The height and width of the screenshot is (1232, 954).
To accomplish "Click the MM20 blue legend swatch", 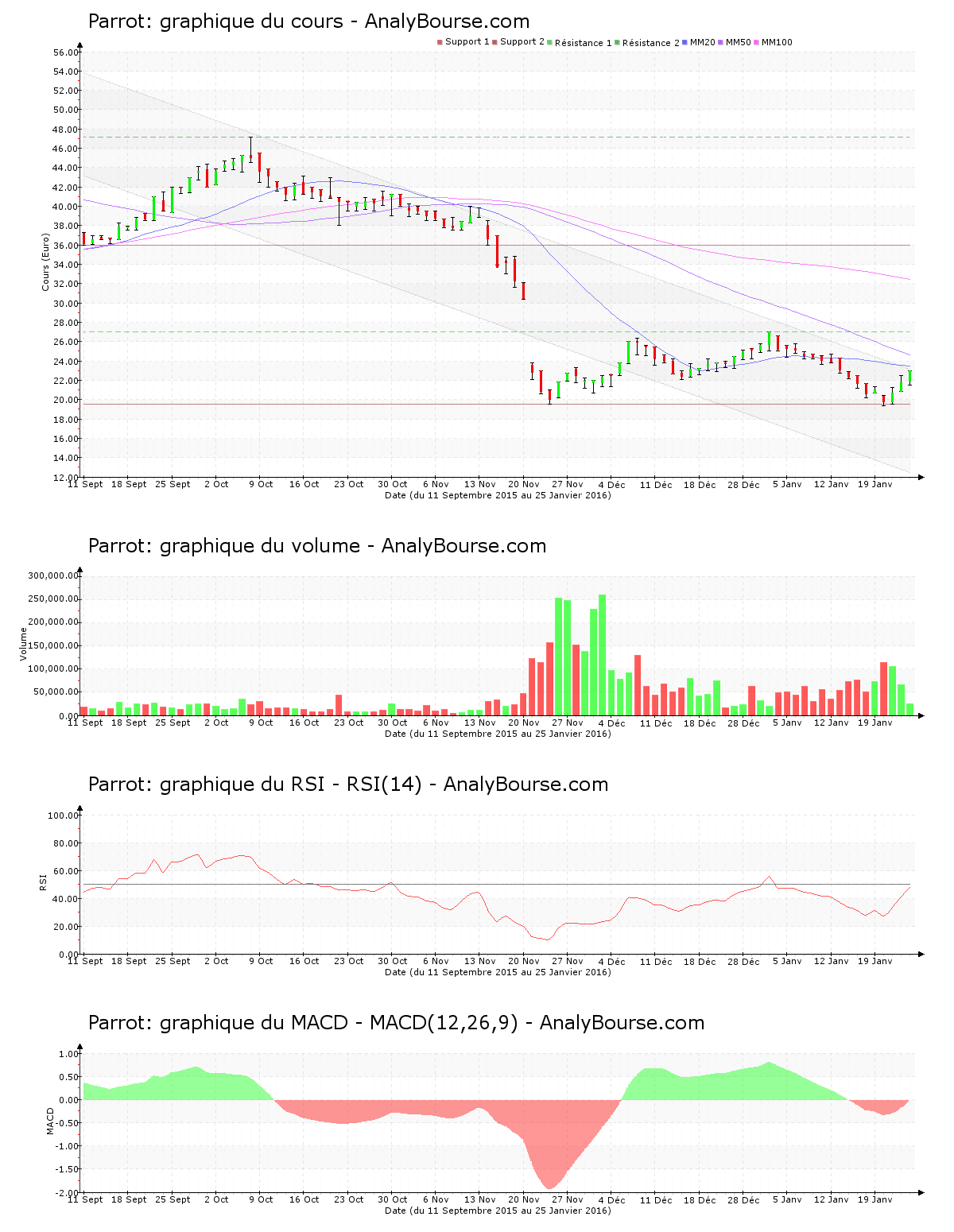I will click(x=684, y=42).
